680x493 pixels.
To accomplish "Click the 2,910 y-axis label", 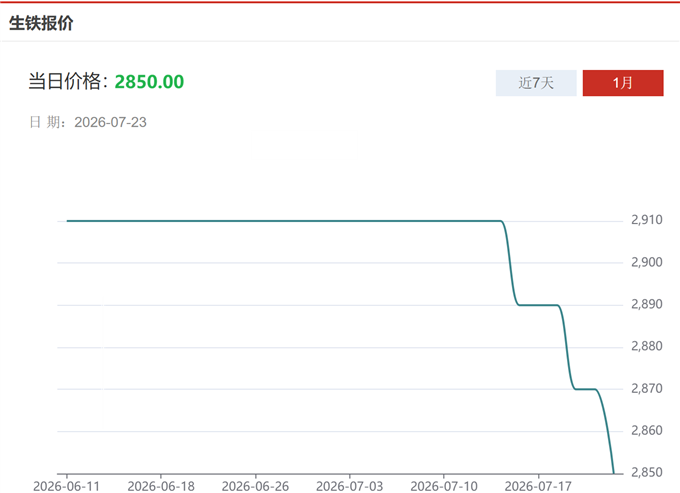I will (x=647, y=220).
